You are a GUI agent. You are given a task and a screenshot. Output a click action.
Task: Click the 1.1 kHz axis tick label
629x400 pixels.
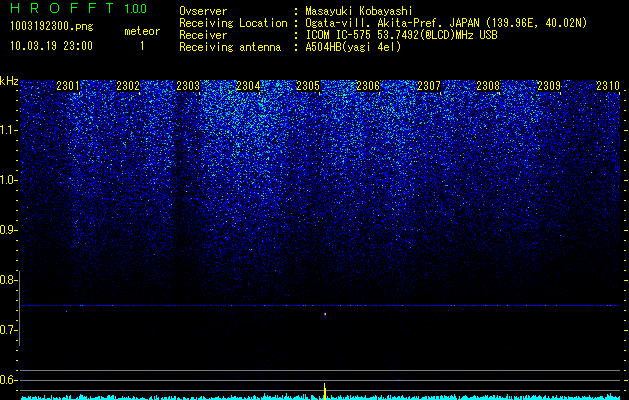tap(8, 130)
